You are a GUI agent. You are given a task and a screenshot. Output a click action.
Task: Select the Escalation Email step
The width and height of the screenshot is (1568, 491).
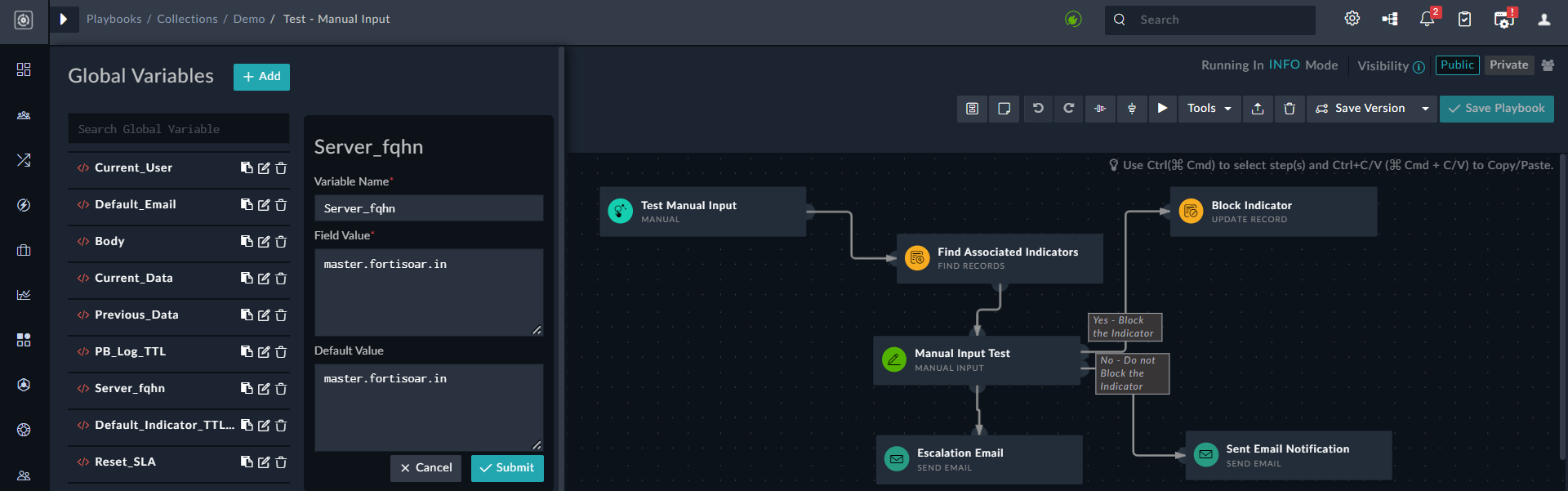click(979, 460)
